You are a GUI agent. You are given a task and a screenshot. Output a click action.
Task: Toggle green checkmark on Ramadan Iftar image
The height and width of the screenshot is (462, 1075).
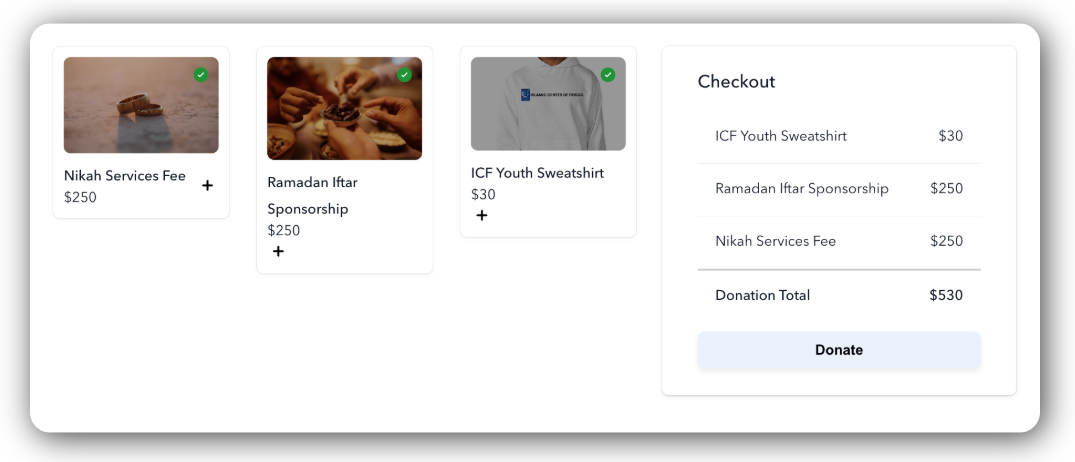[404, 75]
